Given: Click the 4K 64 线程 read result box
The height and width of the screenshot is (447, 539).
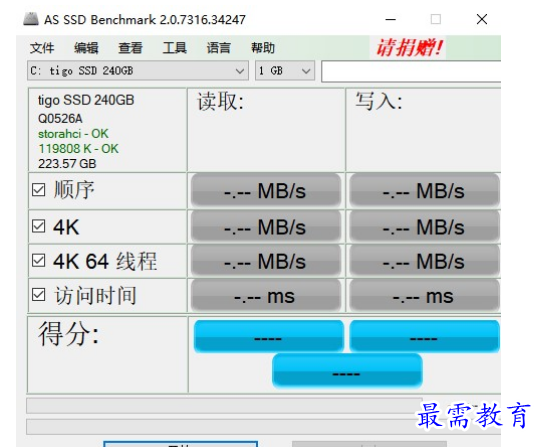Looking at the screenshot, I should [266, 261].
